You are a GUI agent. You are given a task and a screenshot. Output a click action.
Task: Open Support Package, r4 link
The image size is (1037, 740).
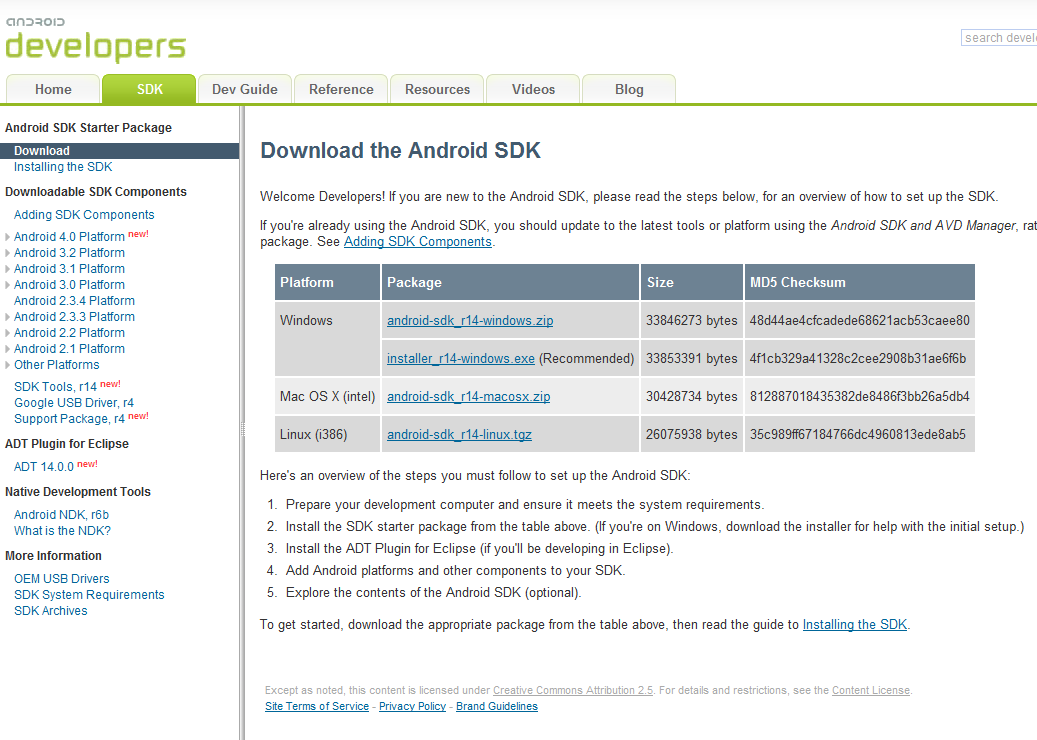tap(69, 419)
